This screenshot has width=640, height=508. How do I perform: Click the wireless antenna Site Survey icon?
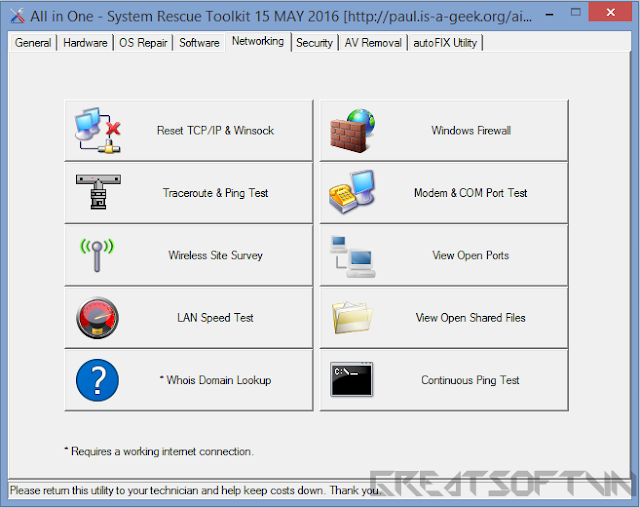point(97,255)
